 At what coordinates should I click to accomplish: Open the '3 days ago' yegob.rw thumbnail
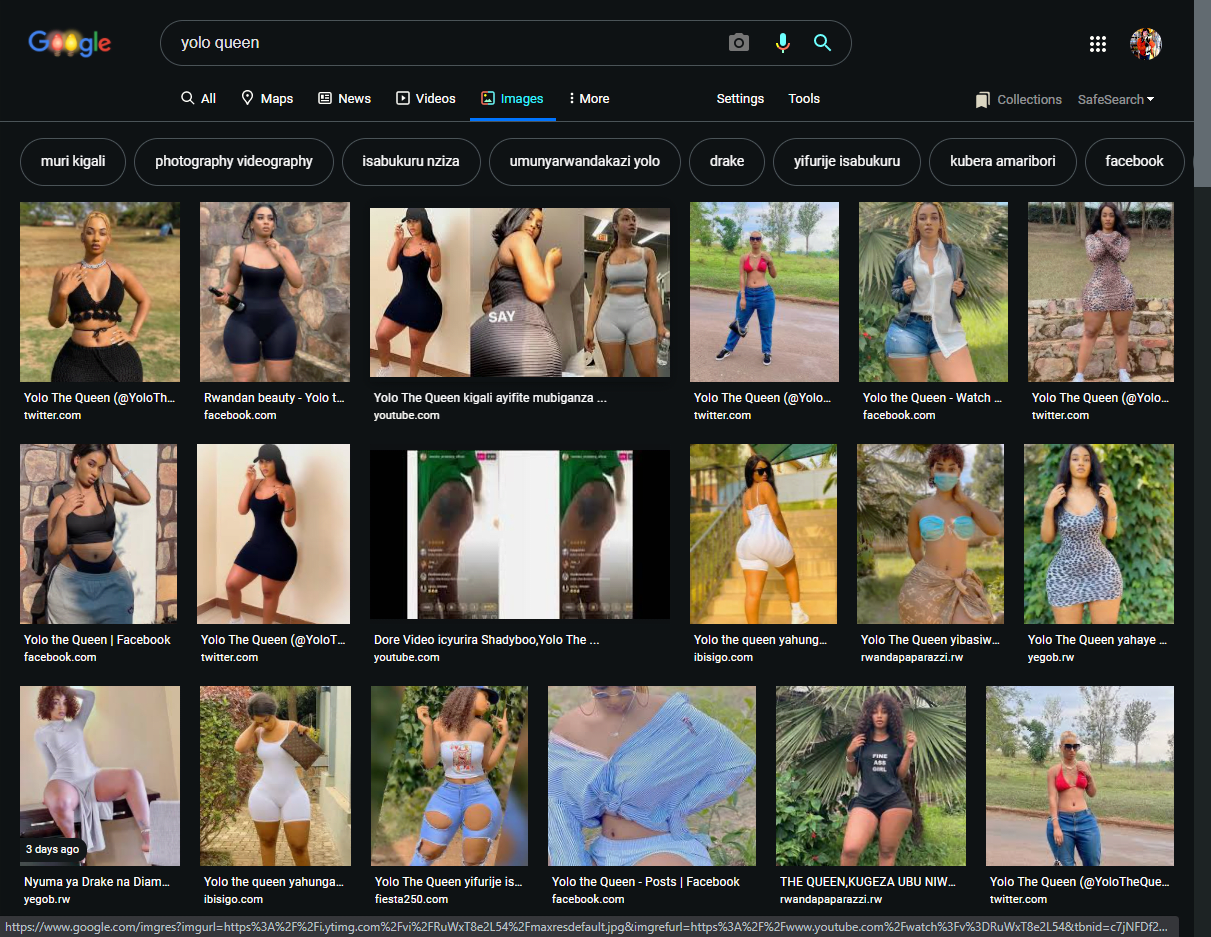tap(100, 775)
